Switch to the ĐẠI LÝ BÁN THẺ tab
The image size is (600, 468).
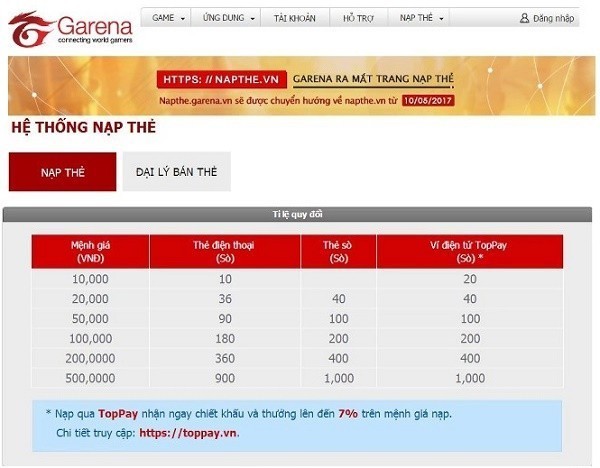pyautogui.click(x=177, y=172)
